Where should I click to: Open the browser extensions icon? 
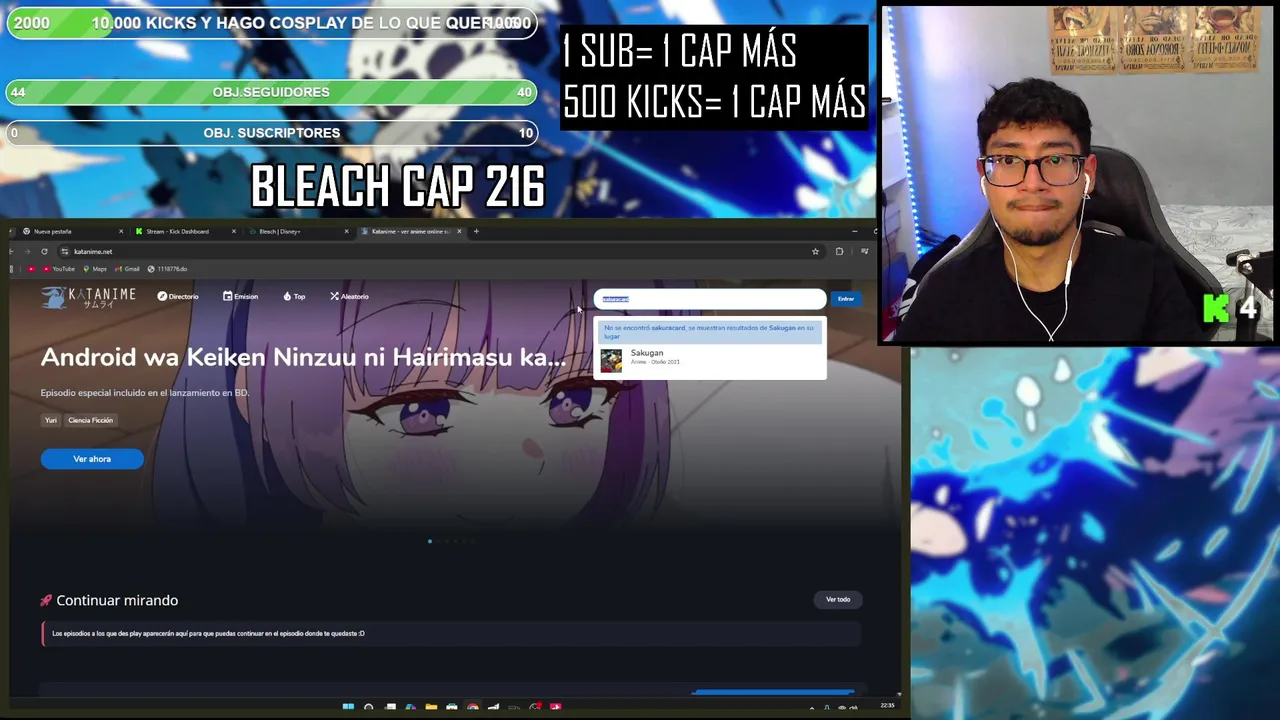(839, 251)
